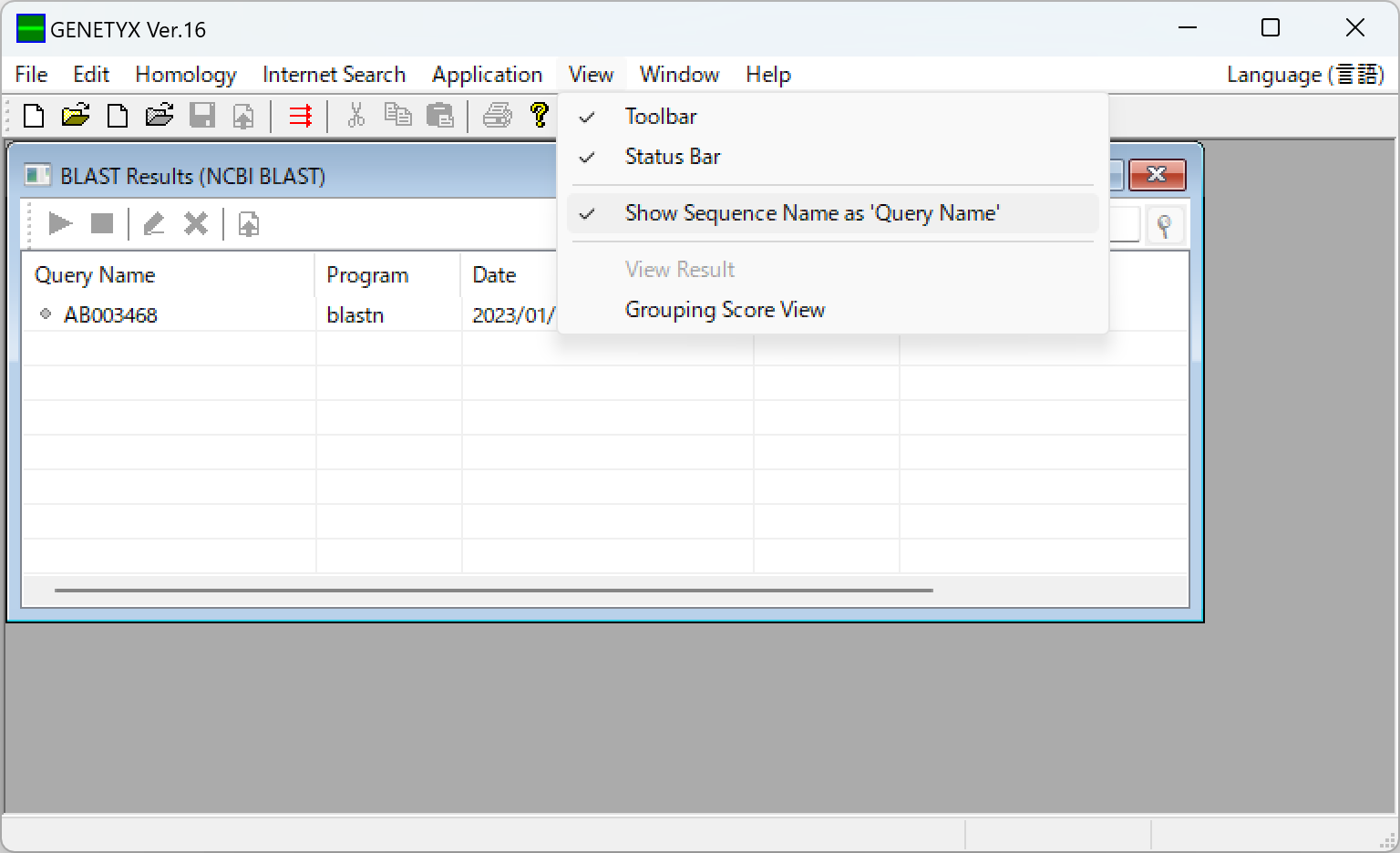Click the paste clipboard icon
The height and width of the screenshot is (853, 1400).
[x=440, y=116]
